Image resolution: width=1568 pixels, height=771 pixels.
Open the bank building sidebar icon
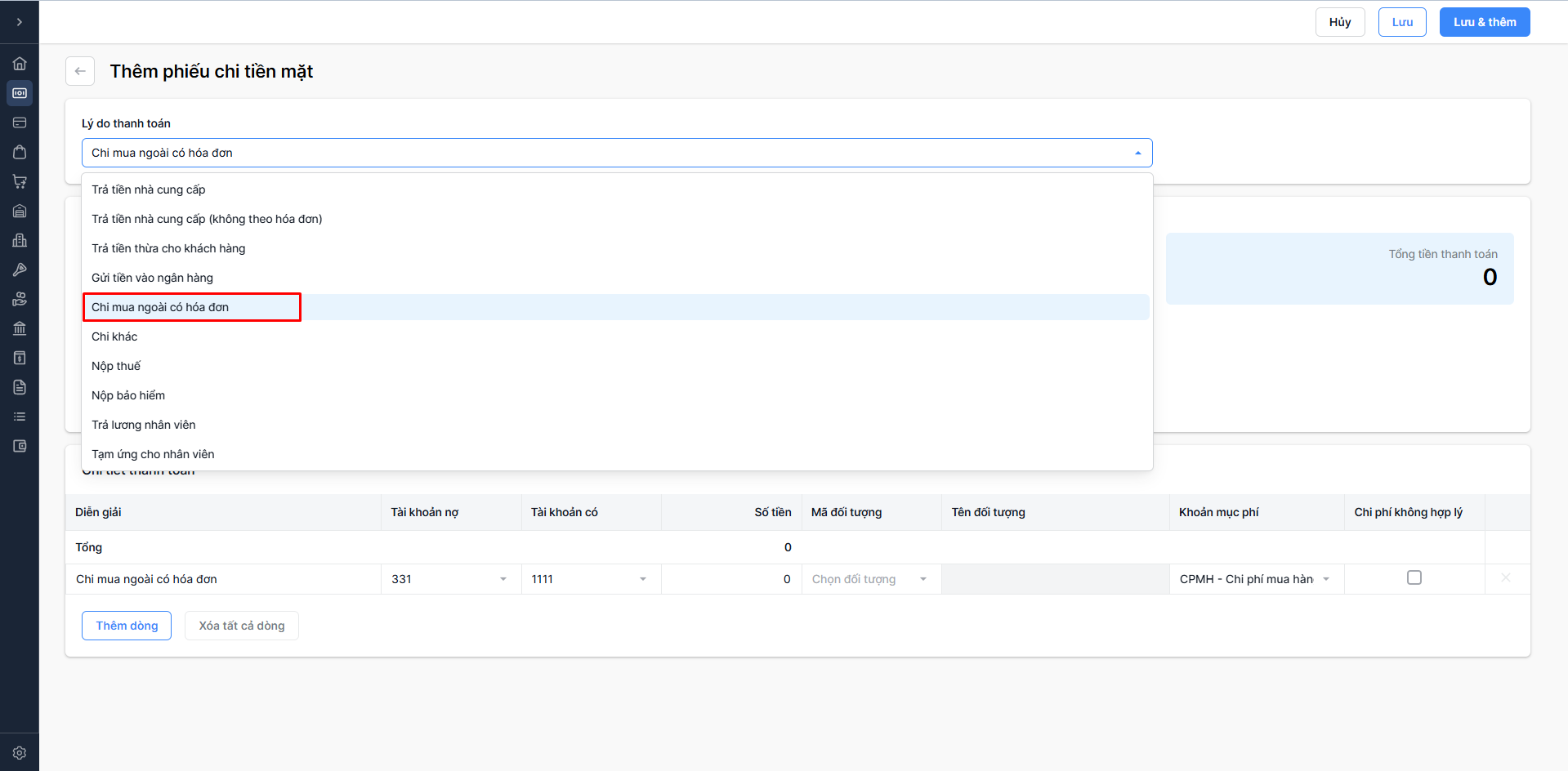tap(20, 328)
